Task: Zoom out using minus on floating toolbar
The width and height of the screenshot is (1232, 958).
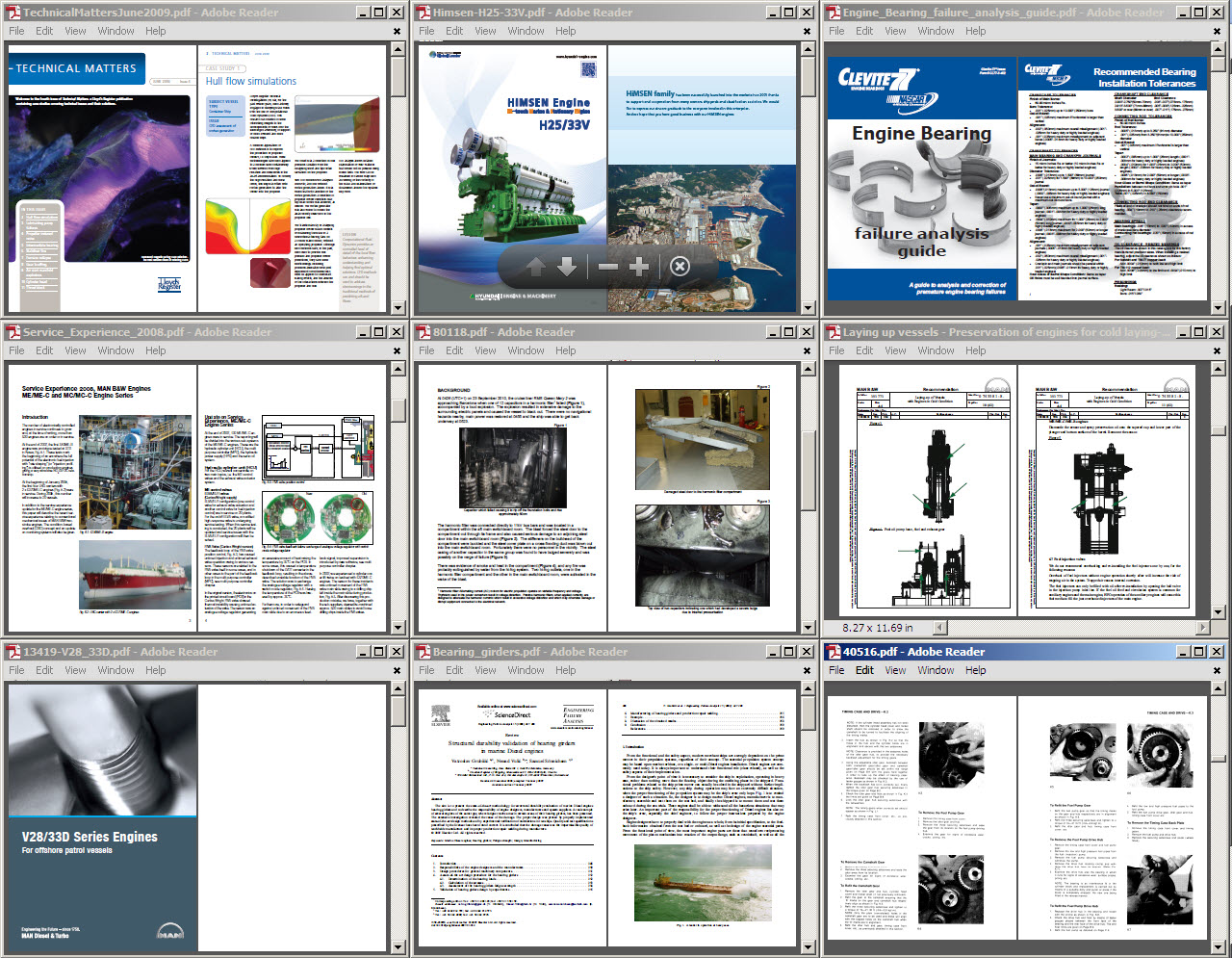Action: [x=608, y=267]
